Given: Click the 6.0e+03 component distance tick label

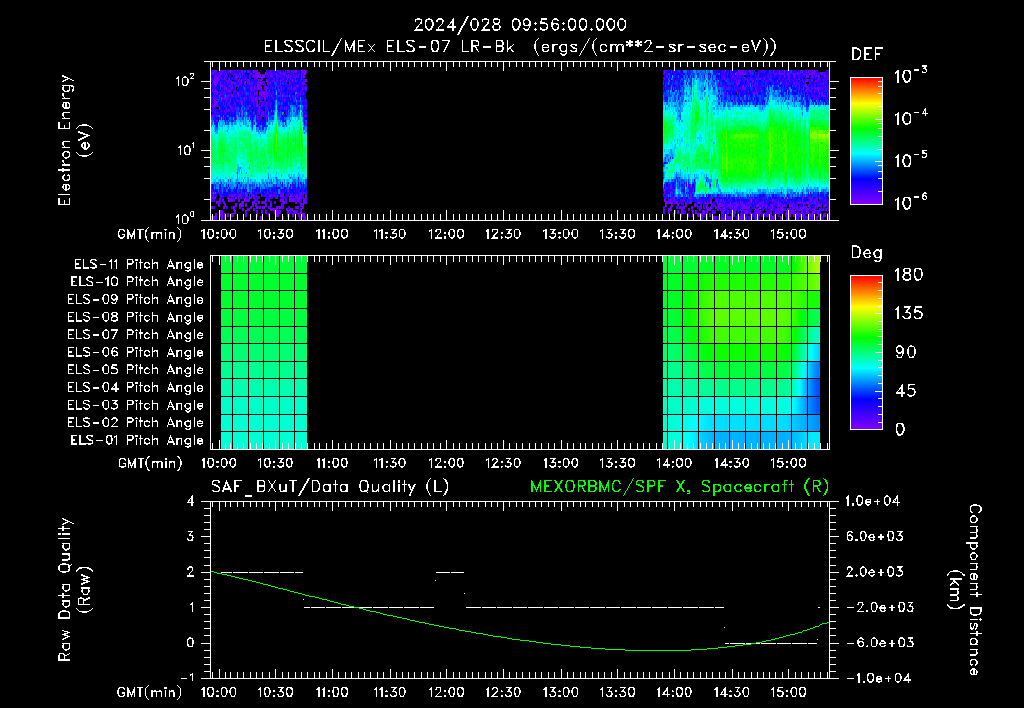Looking at the screenshot, I should (x=875, y=536).
